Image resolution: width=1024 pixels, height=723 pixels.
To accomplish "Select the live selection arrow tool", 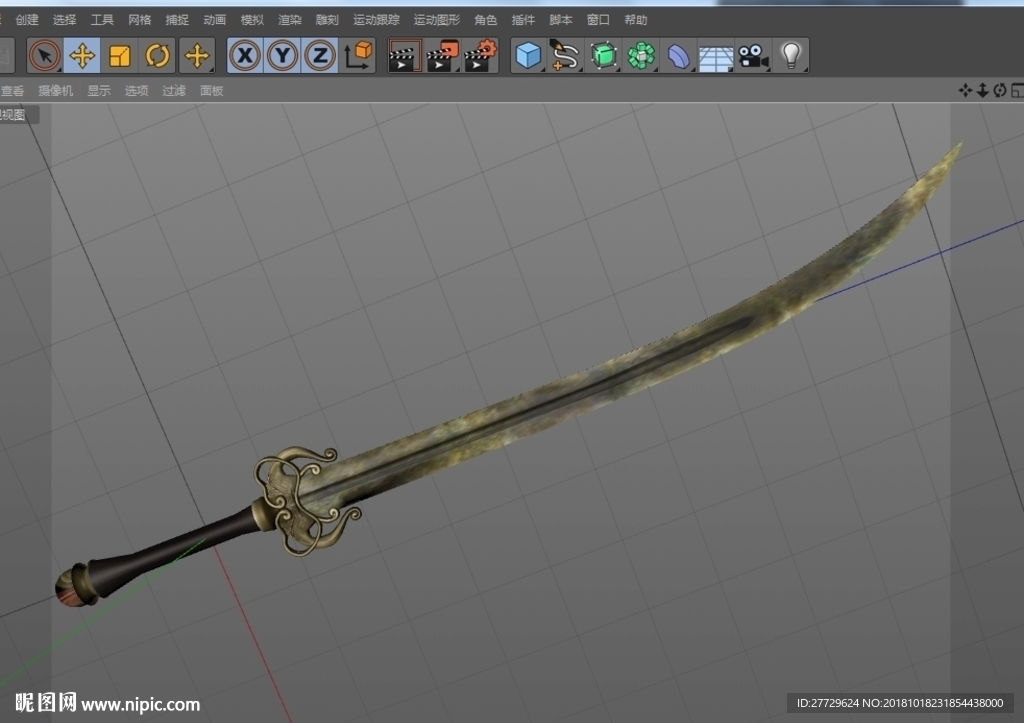I will click(x=44, y=56).
